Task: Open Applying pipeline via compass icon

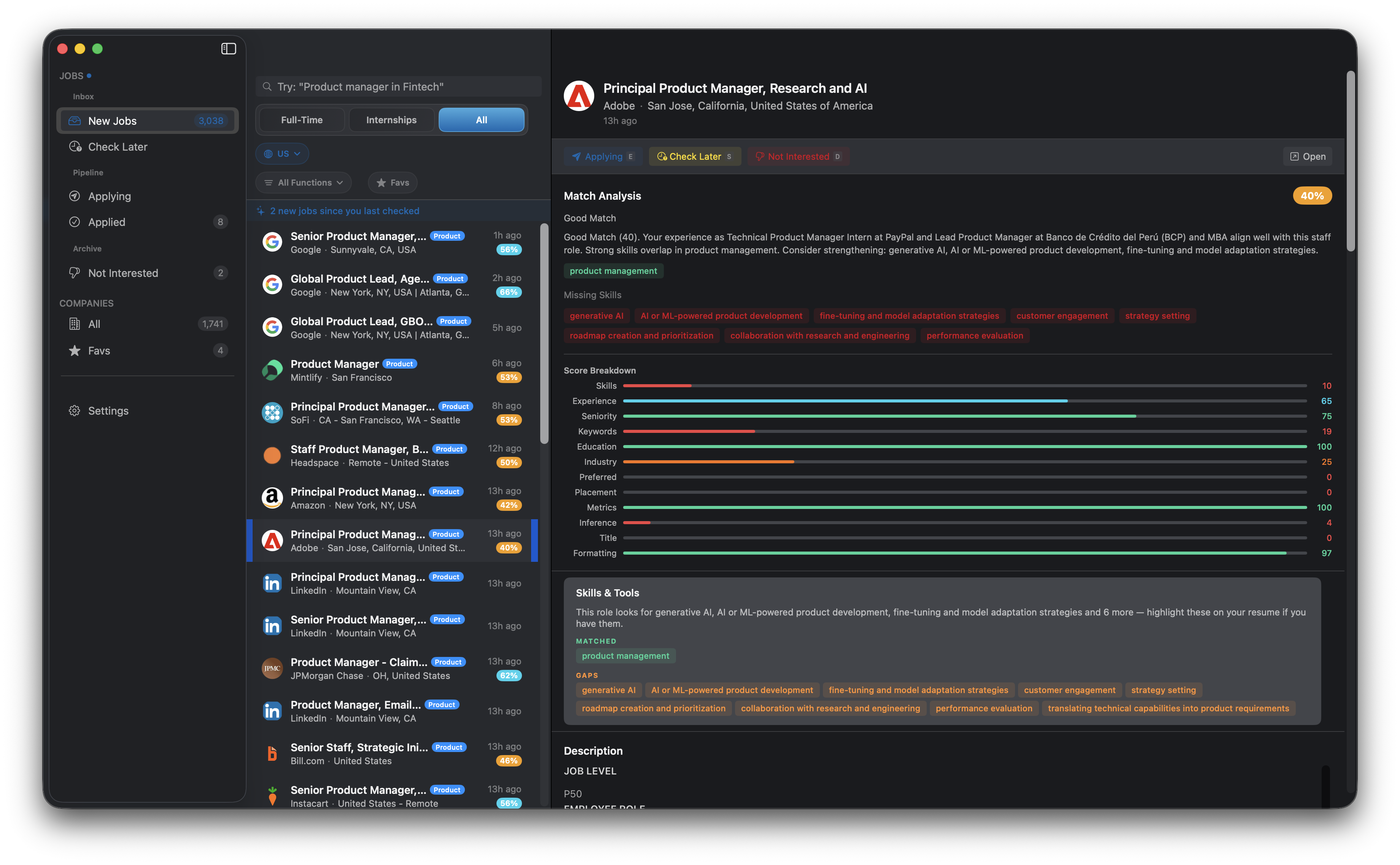Action: 75,196
